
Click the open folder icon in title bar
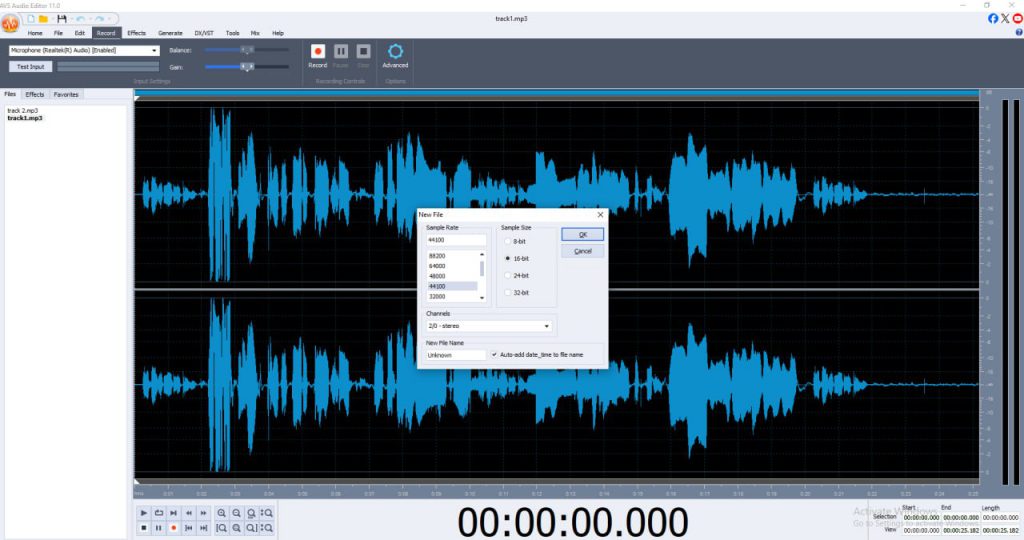click(x=44, y=18)
